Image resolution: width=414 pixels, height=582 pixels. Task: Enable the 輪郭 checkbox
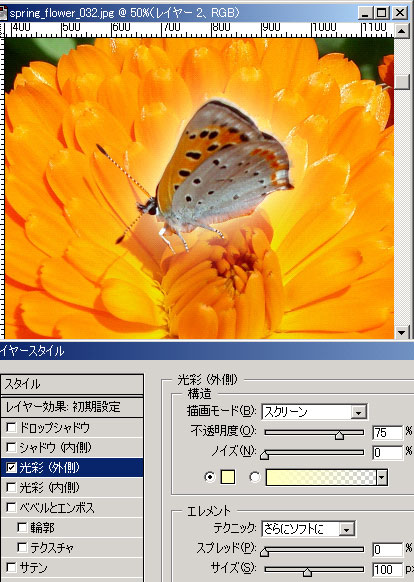[22, 527]
